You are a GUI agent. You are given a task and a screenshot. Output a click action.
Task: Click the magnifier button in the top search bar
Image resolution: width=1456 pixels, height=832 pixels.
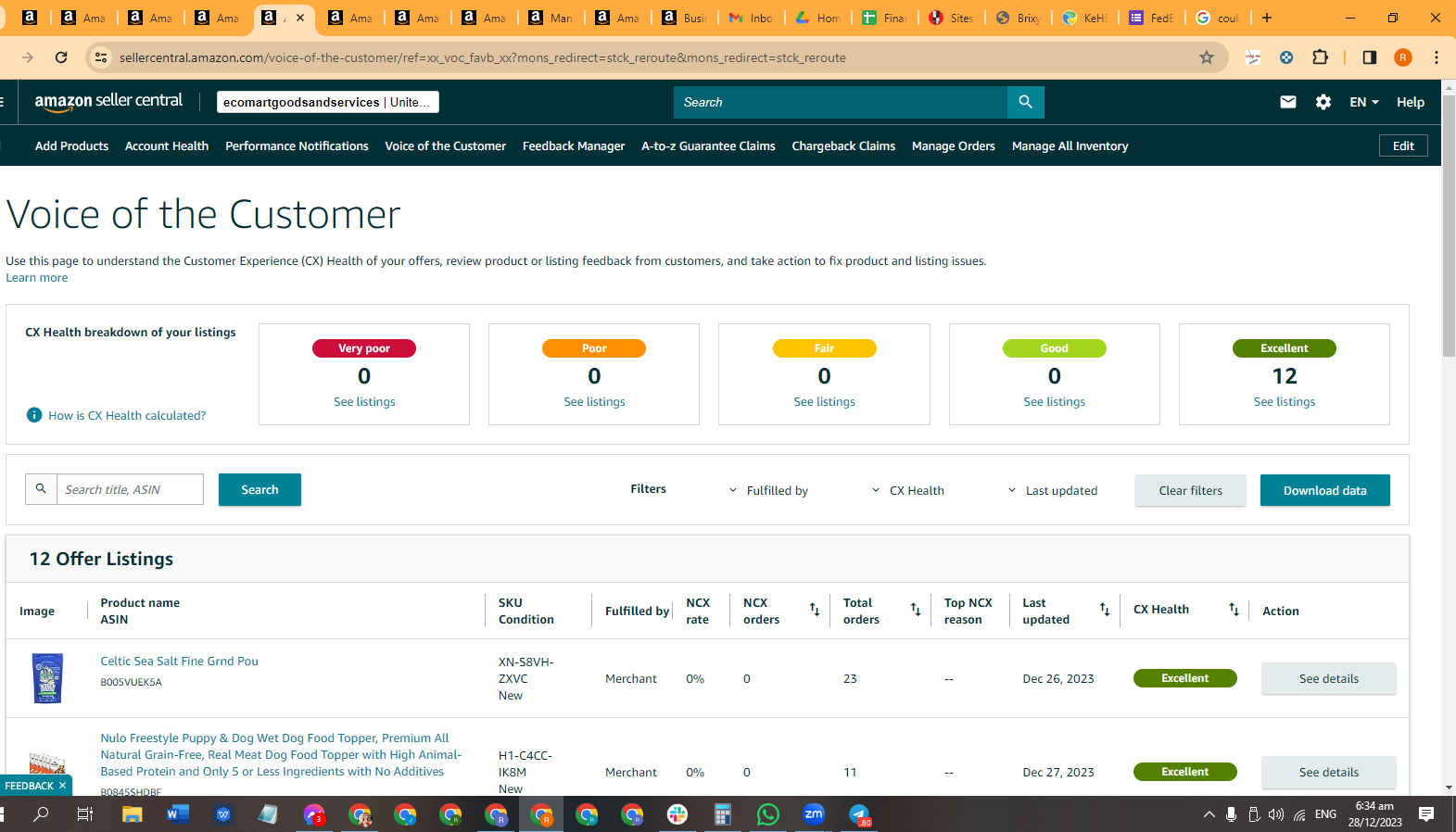click(1025, 102)
